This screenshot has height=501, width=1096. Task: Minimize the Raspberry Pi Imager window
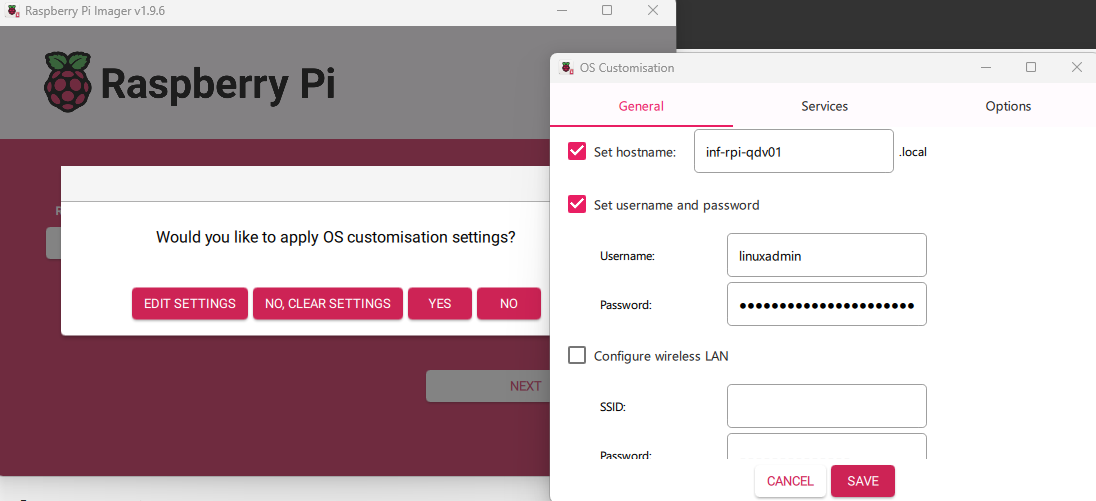pyautogui.click(x=561, y=10)
